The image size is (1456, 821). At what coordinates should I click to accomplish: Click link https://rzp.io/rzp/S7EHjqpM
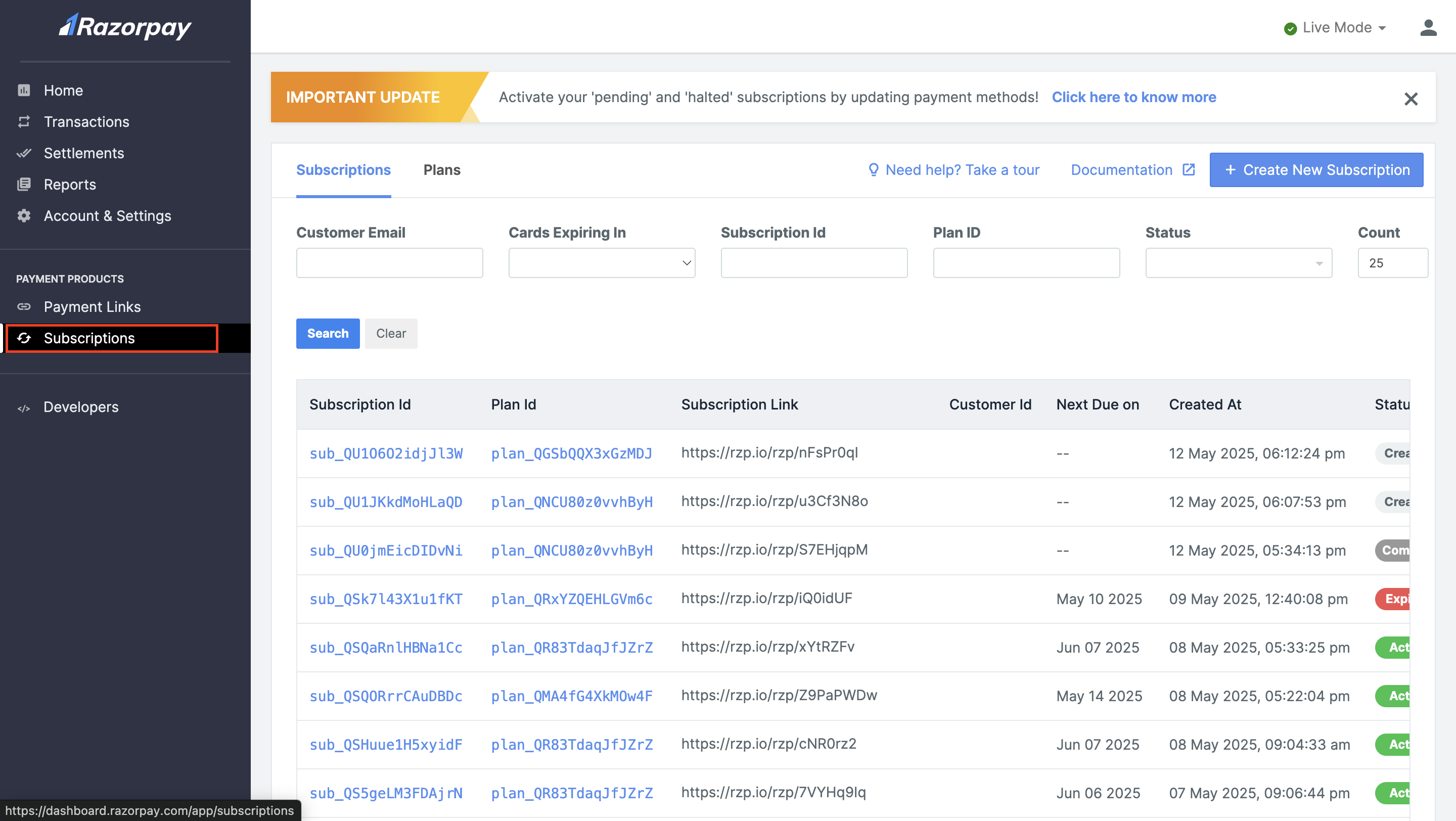[x=775, y=550]
